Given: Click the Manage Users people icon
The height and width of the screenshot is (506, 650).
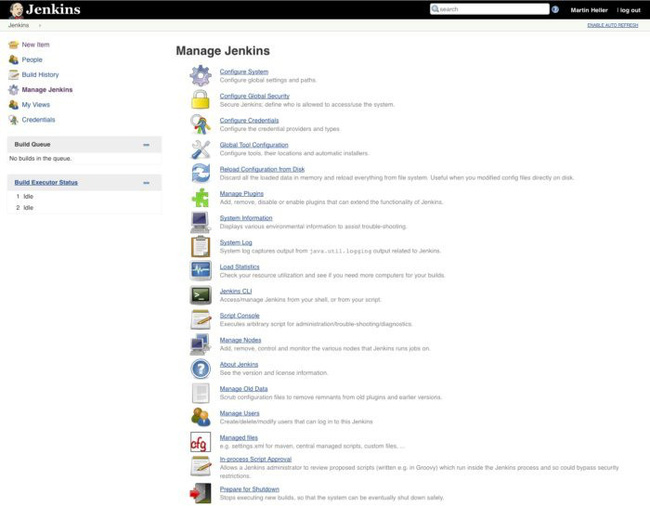Looking at the screenshot, I should 201,417.
